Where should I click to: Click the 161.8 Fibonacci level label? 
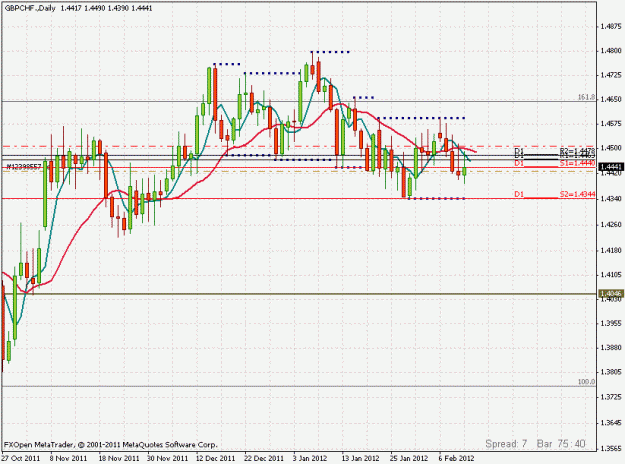[586, 97]
